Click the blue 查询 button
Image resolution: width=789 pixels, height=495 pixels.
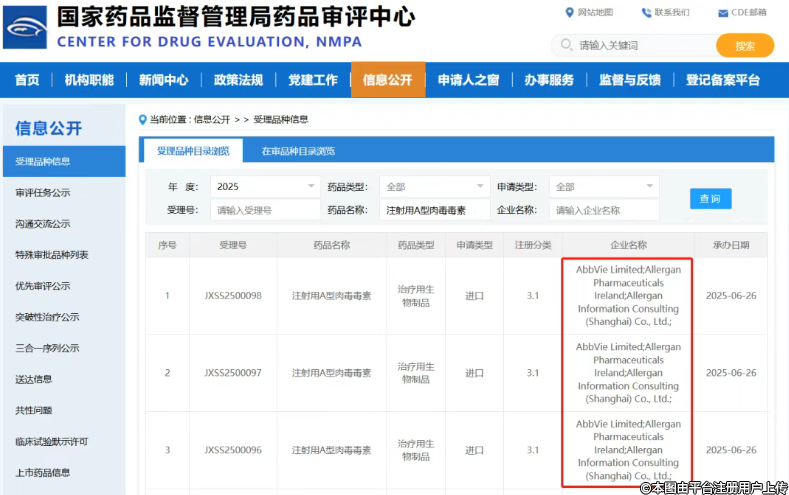(710, 199)
